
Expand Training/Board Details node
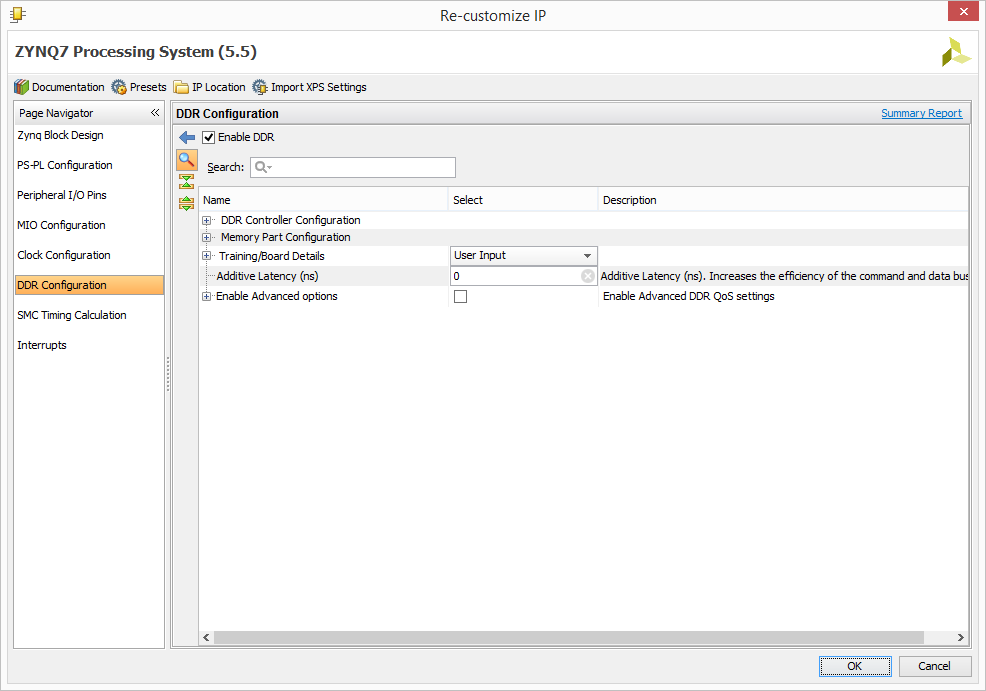click(206, 256)
